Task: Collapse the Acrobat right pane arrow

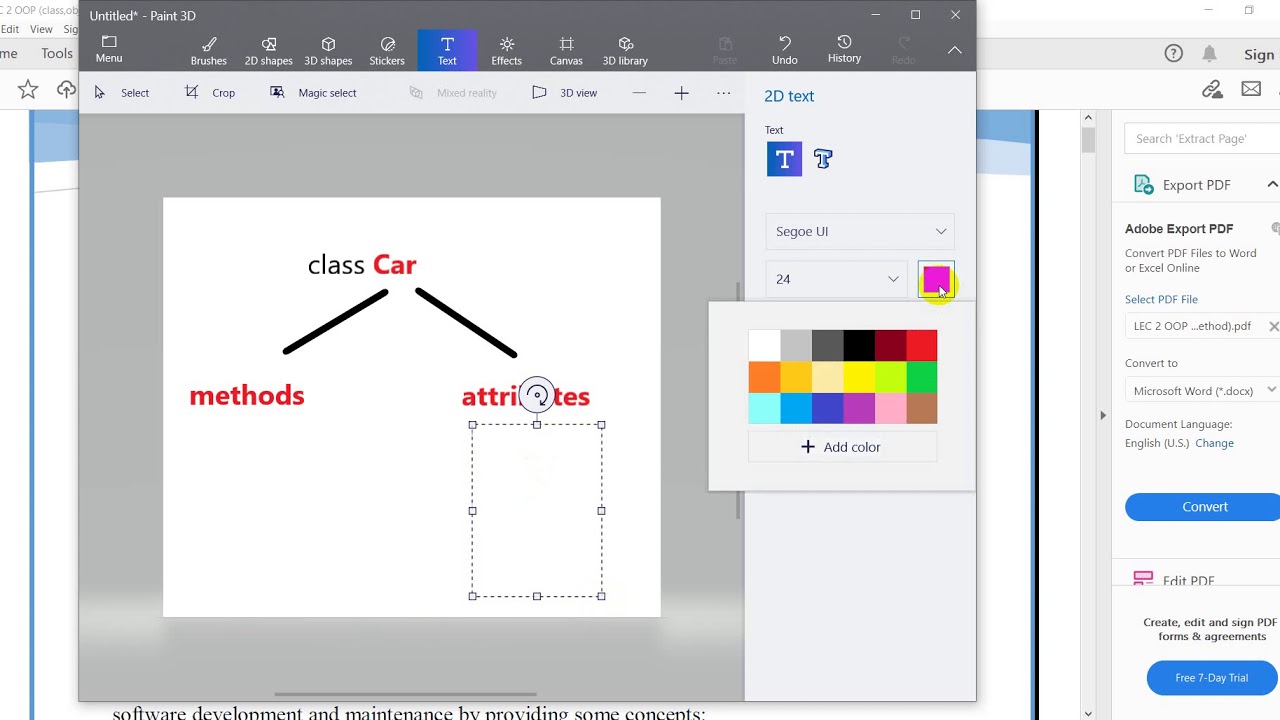Action: (x=1103, y=415)
